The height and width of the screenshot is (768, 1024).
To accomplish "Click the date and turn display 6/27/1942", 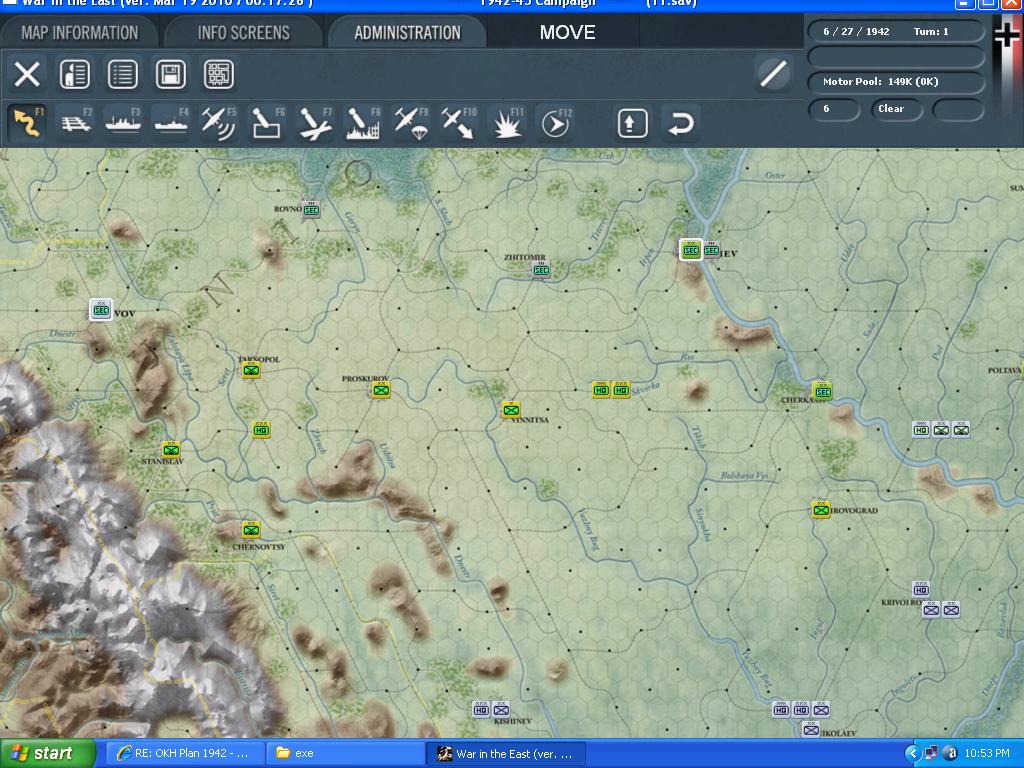I will pos(895,31).
